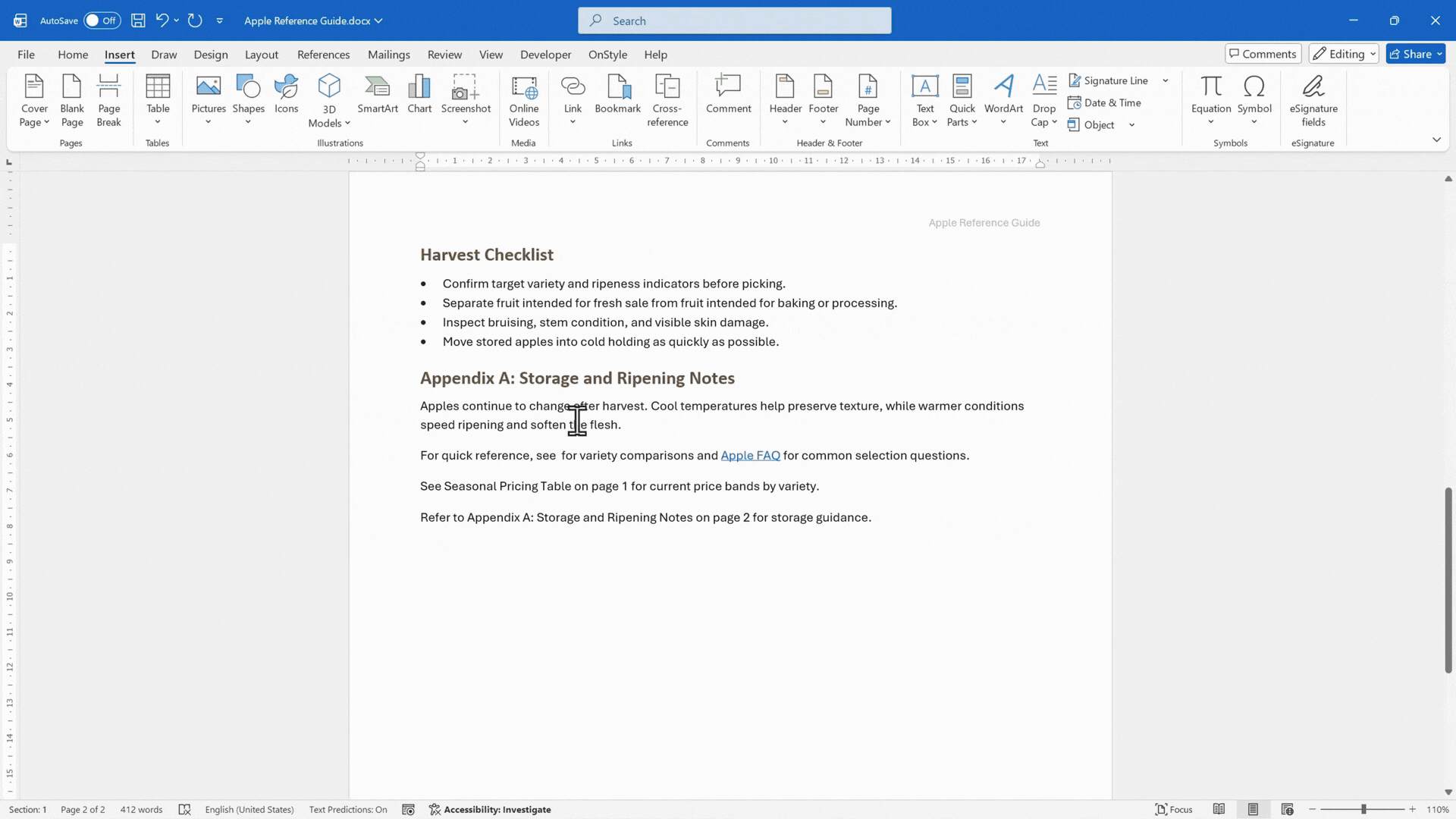Image resolution: width=1456 pixels, height=819 pixels.
Task: Insert a Chart
Action: click(419, 95)
